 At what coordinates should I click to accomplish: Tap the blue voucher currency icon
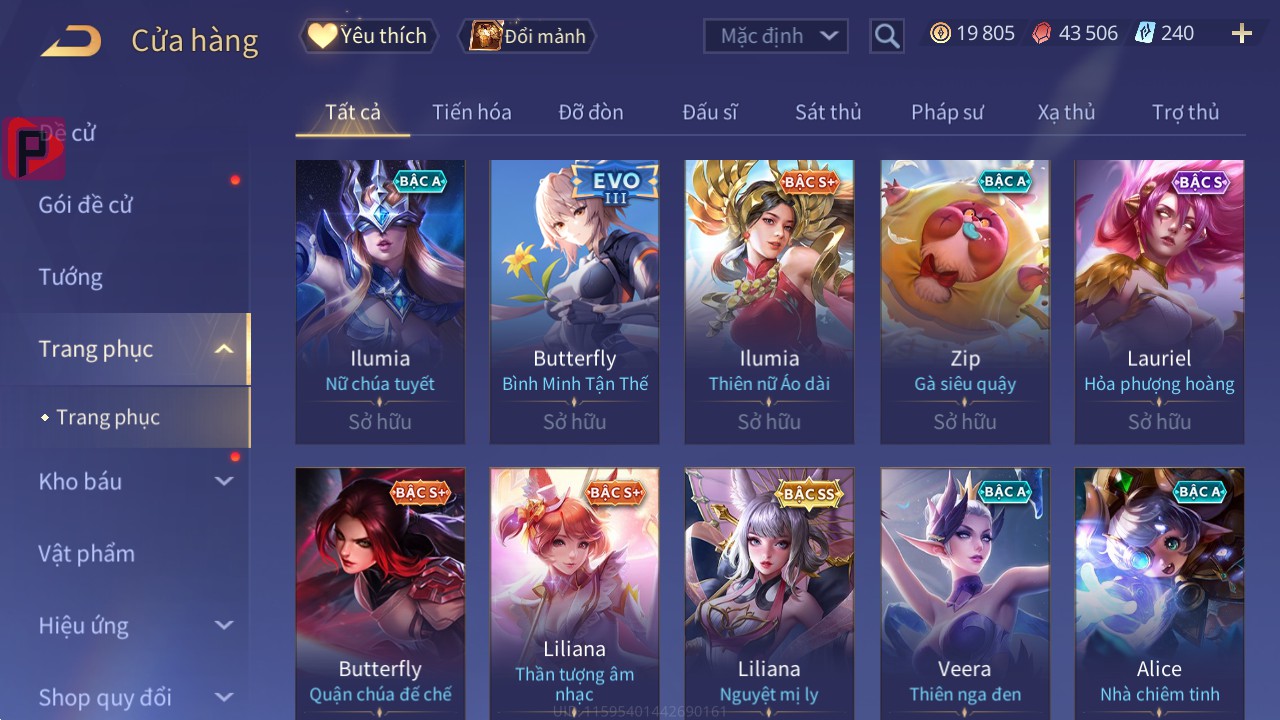coord(1145,33)
